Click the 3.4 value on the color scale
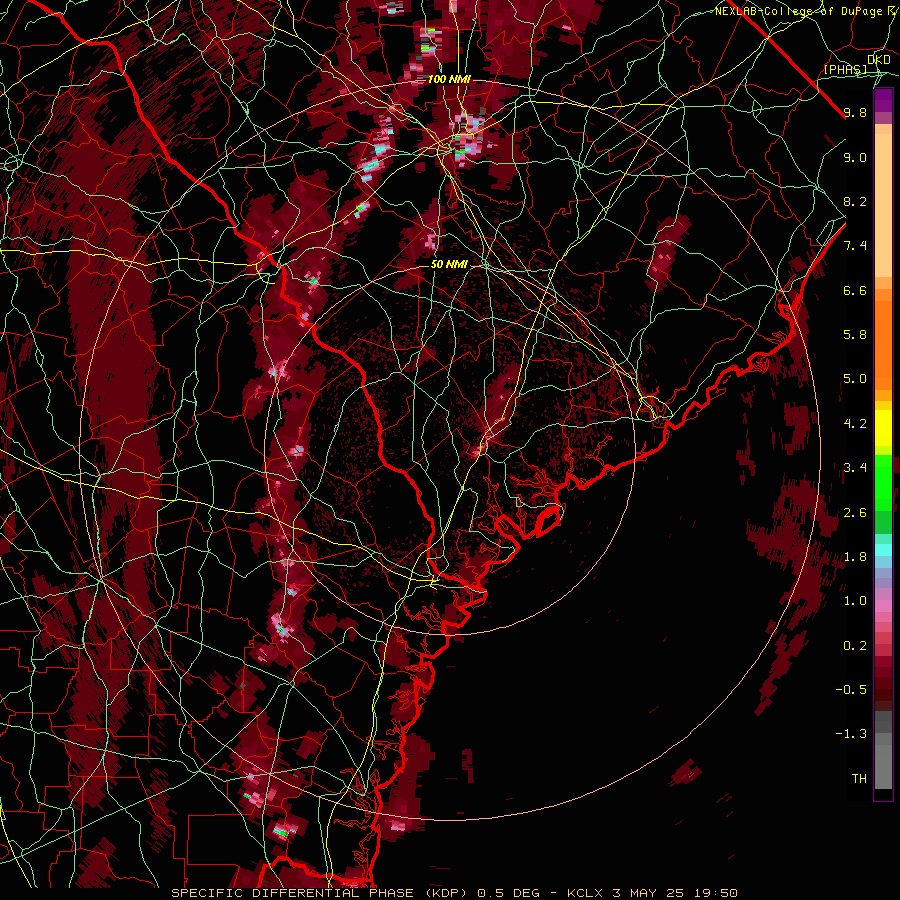Screen dimensions: 900x900 pos(855,468)
